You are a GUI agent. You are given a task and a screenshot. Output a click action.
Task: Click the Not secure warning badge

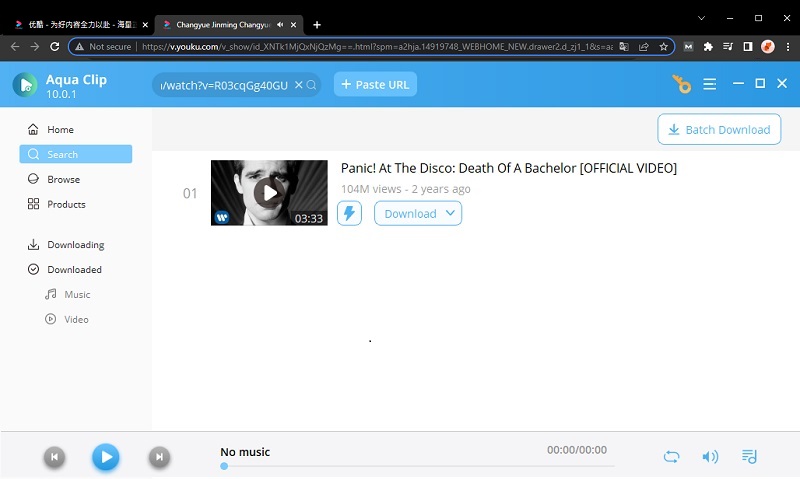click(x=103, y=46)
